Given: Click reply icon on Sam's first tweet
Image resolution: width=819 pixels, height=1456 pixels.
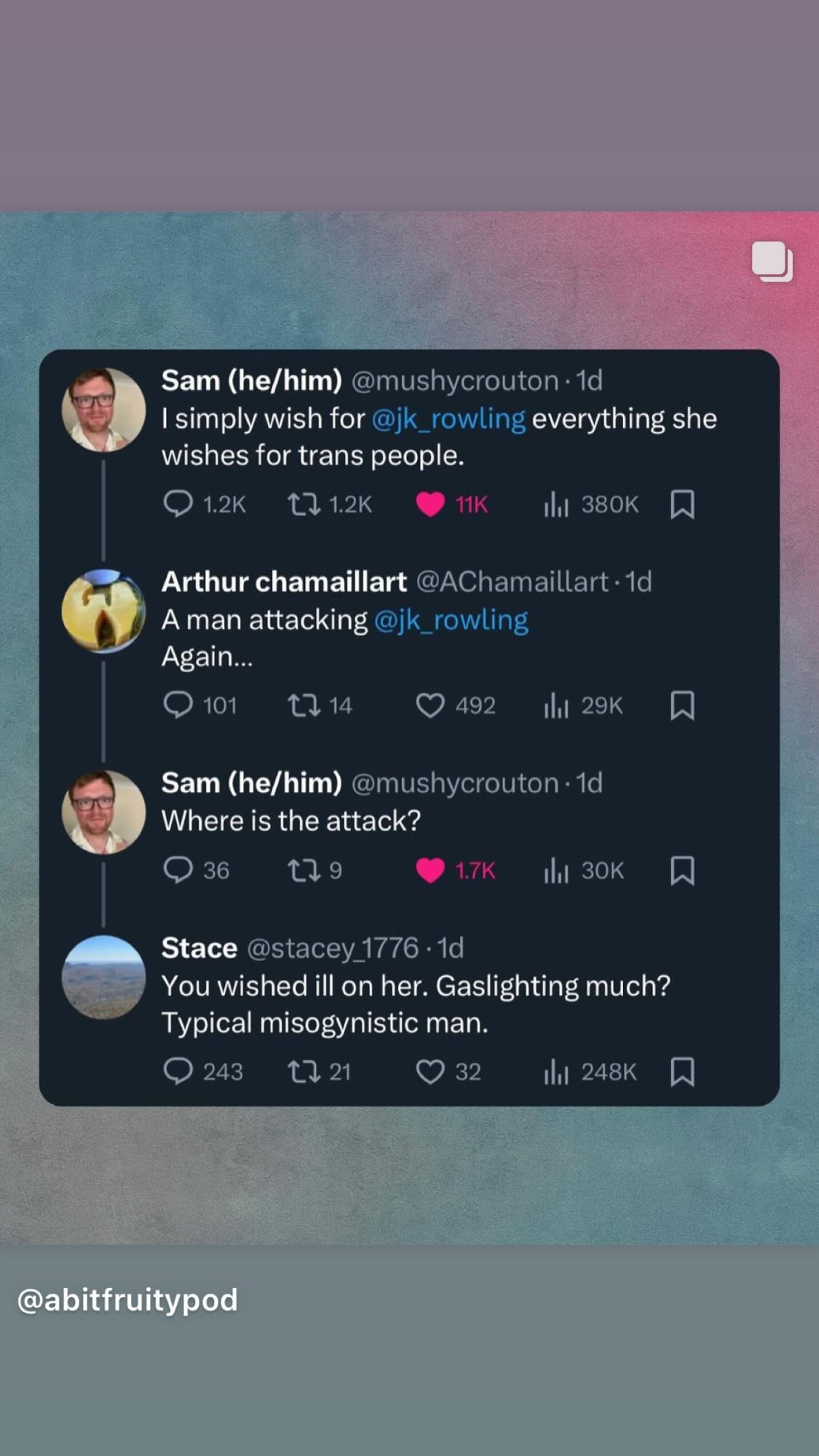Looking at the screenshot, I should pyautogui.click(x=178, y=504).
